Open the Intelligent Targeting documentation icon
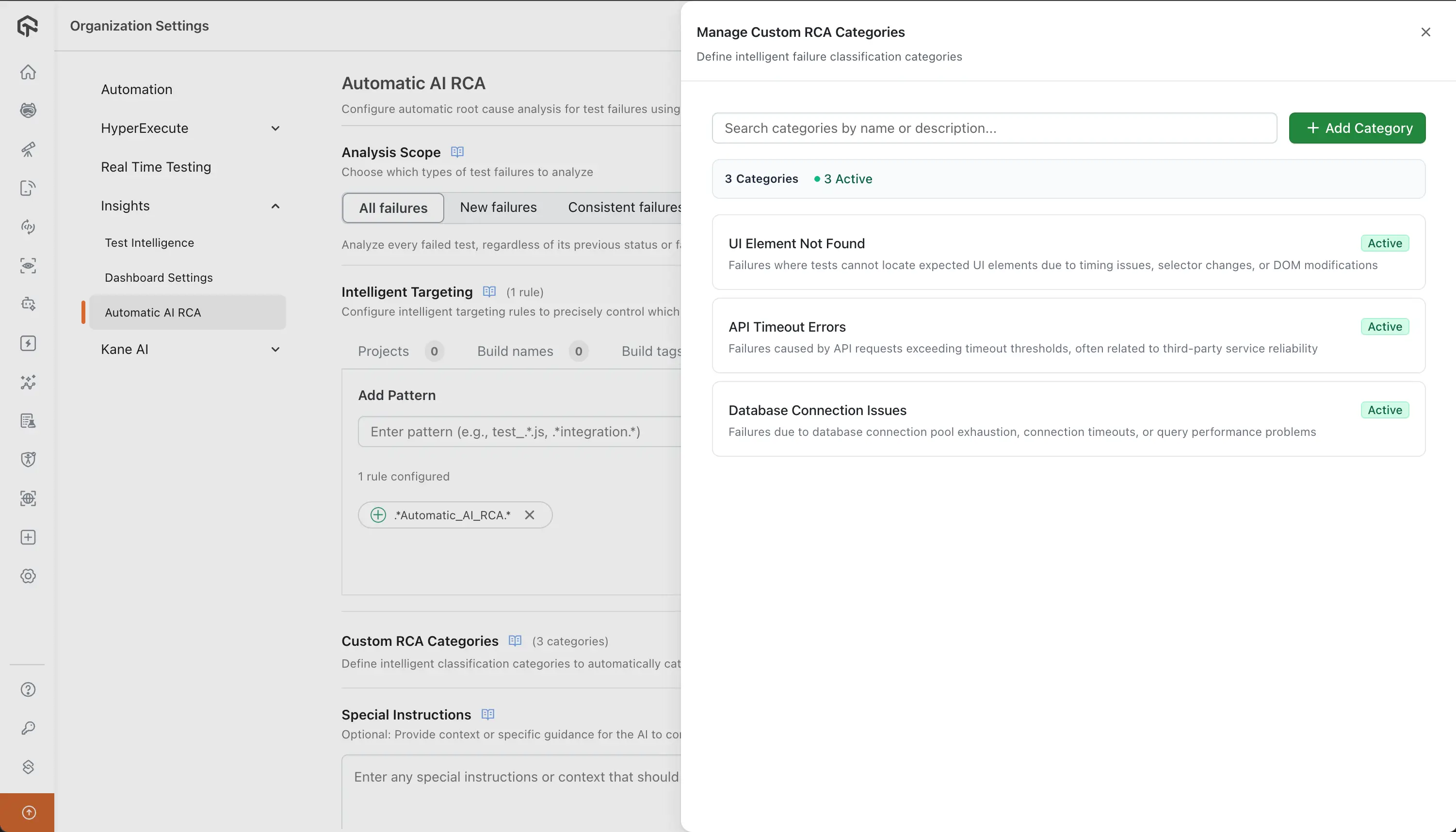 click(489, 291)
